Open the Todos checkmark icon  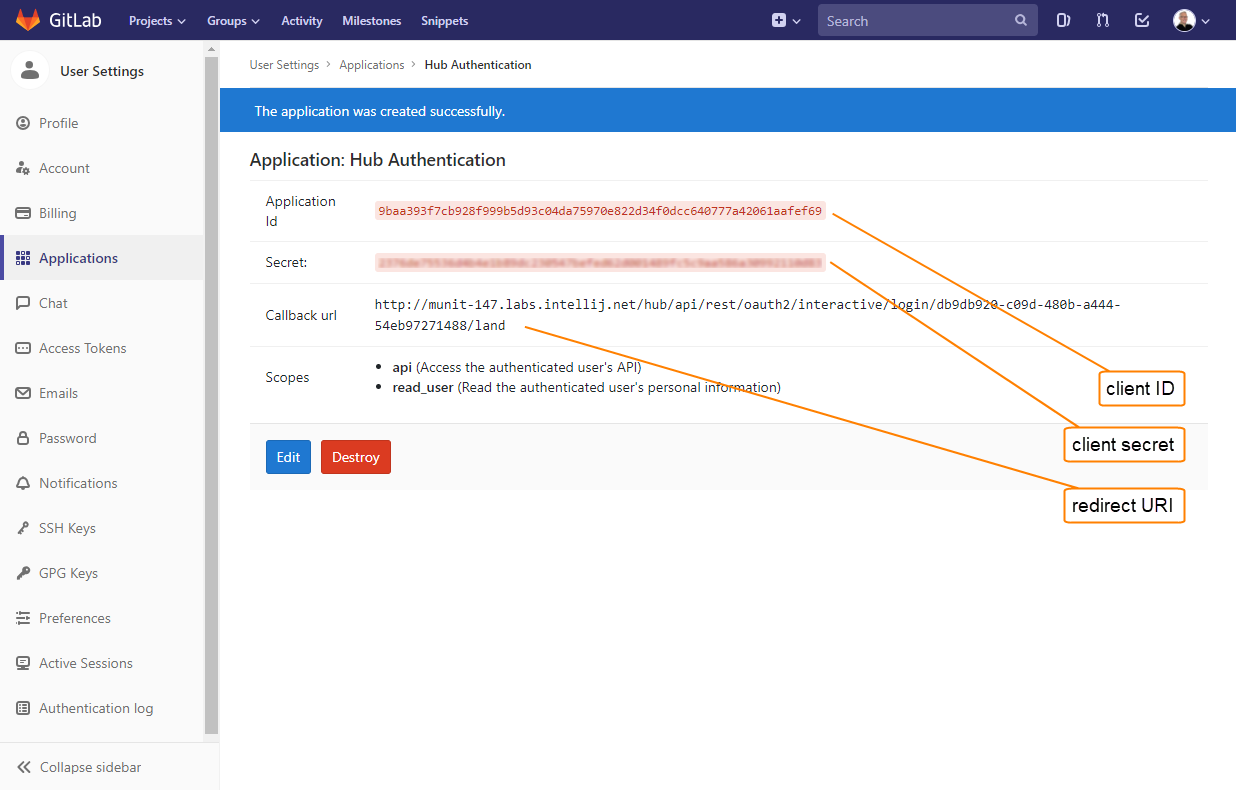tap(1141, 20)
